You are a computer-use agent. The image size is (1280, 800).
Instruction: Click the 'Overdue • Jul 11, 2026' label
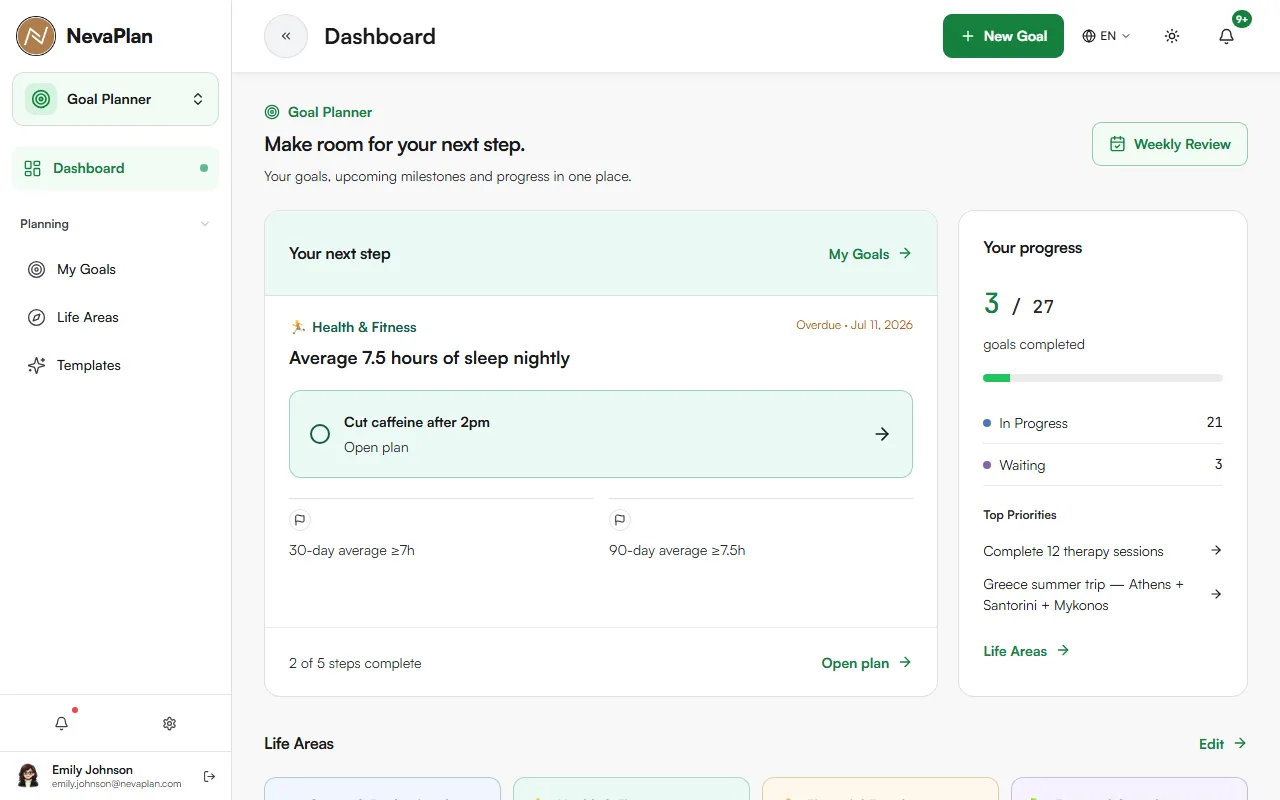pyautogui.click(x=854, y=325)
